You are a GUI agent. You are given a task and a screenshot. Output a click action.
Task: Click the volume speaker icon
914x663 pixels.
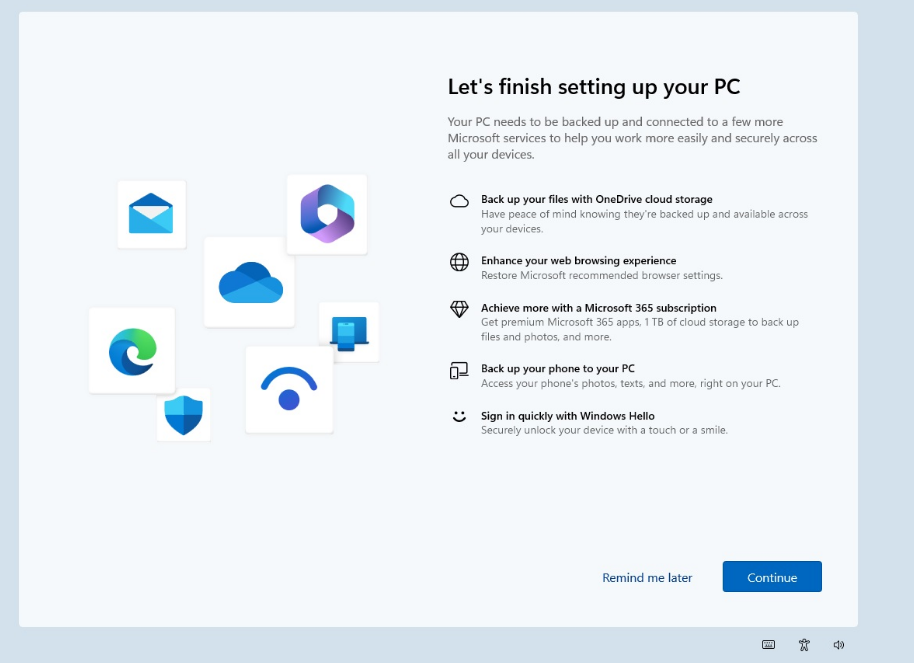coord(839,644)
